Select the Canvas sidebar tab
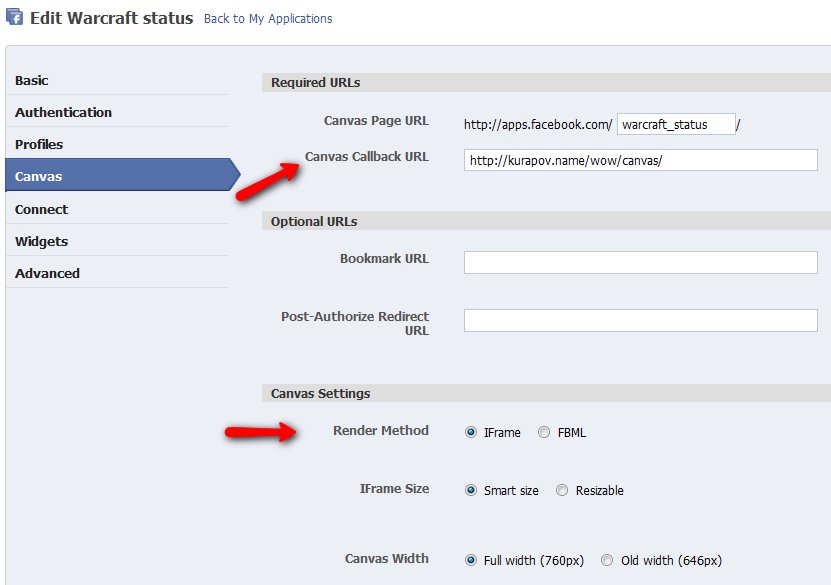The image size is (831, 585). 38,176
